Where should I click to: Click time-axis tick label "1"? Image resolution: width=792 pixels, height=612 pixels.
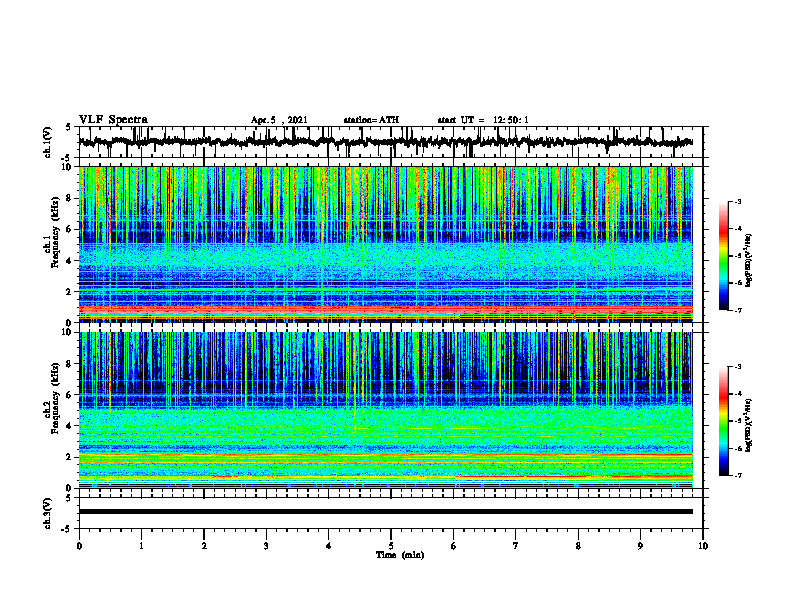pyautogui.click(x=141, y=546)
